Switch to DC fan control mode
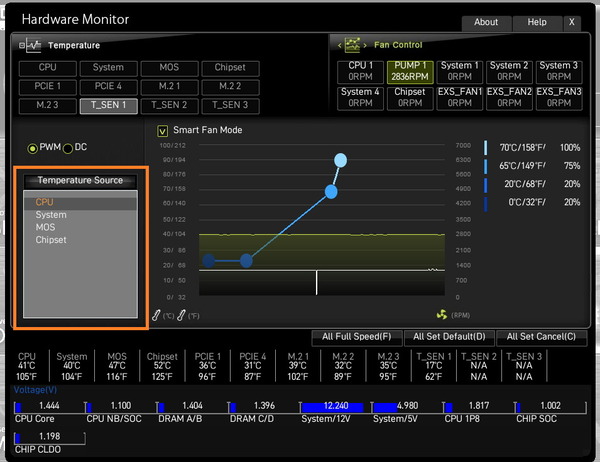Viewport: 600px width, 462px height. coord(68,148)
